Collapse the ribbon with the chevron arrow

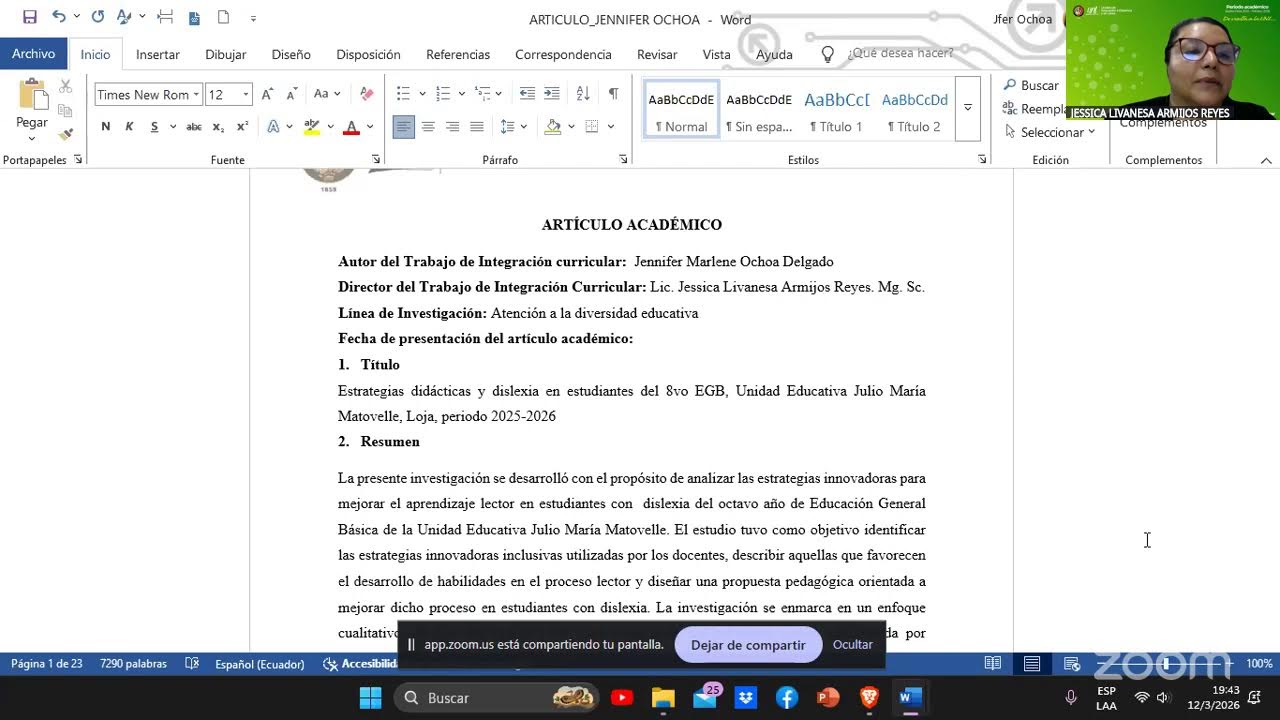click(x=1266, y=160)
